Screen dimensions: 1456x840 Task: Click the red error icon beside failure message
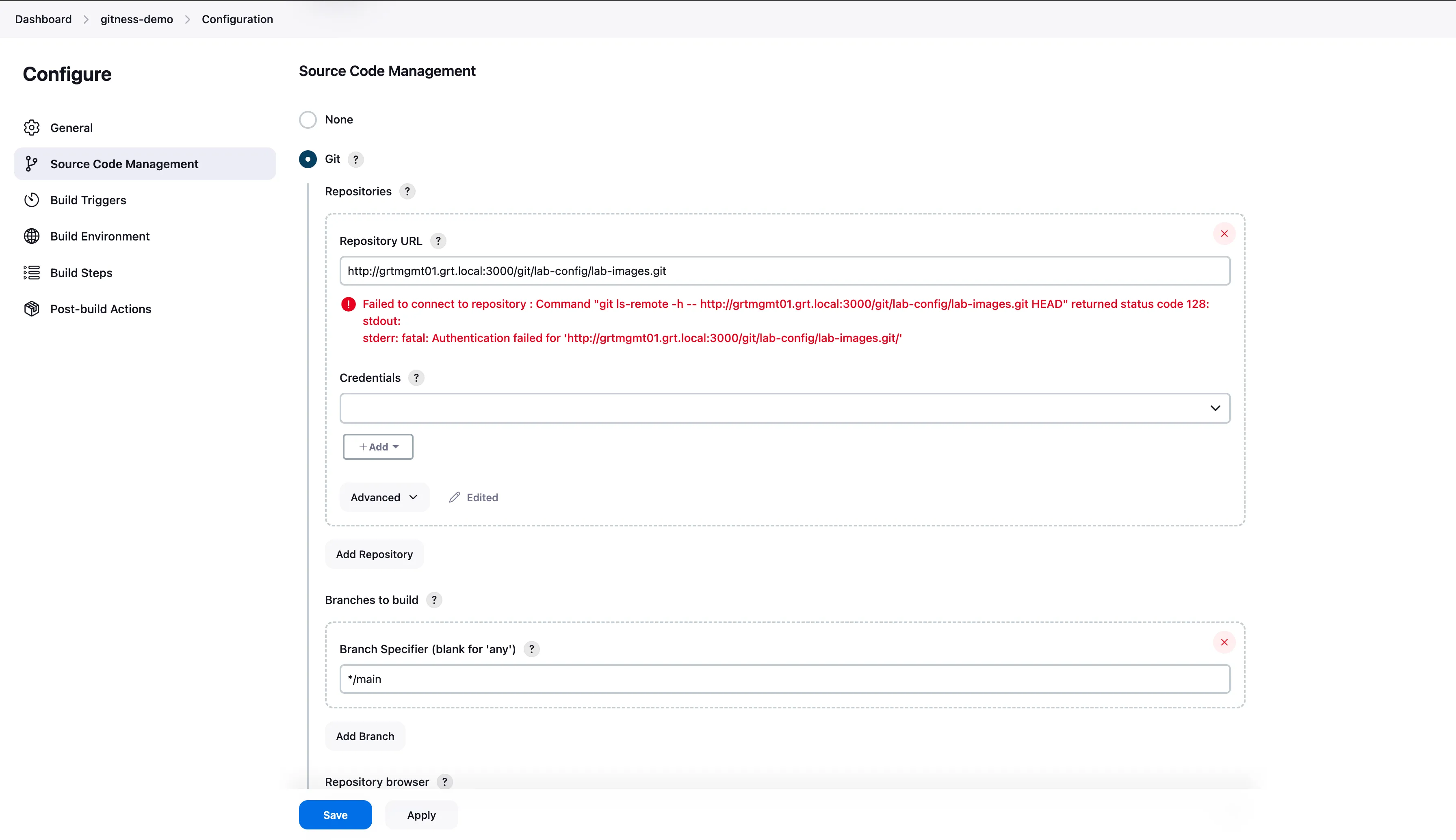coord(349,304)
